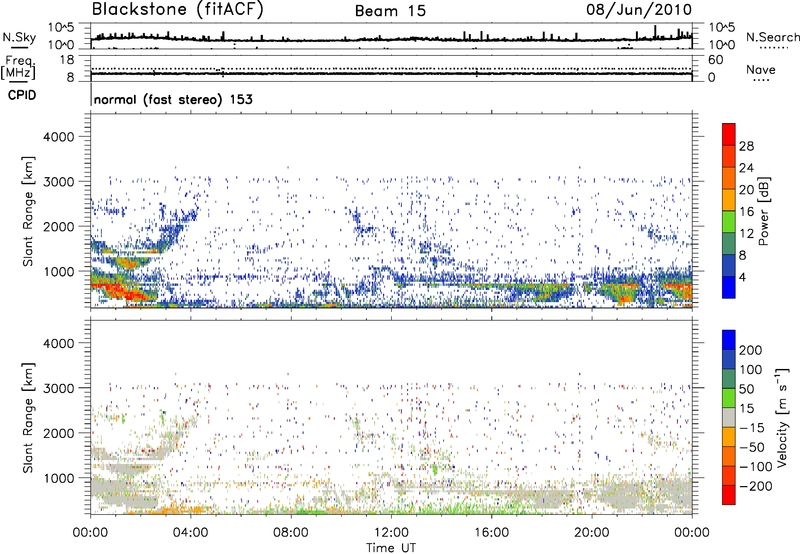Screen dimensions: 800x554
Task: Select the '1000' tick on the power panel
Action: tap(58, 271)
